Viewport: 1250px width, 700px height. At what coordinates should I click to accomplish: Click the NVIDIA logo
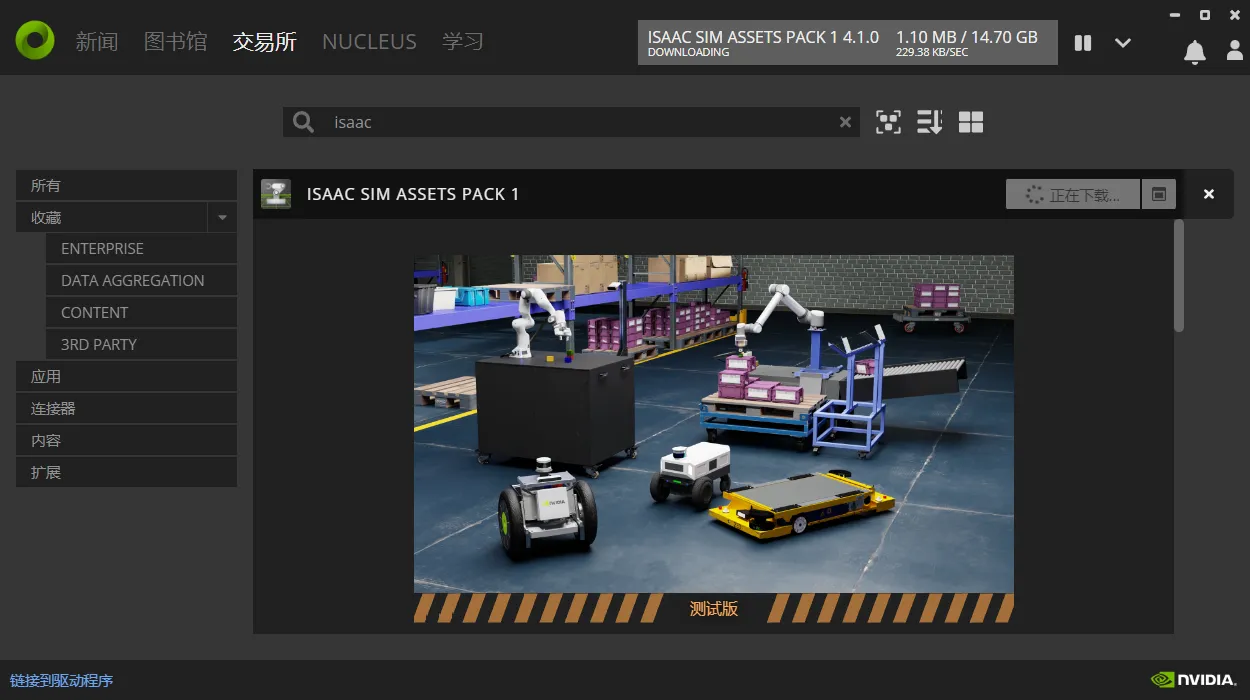1193,680
